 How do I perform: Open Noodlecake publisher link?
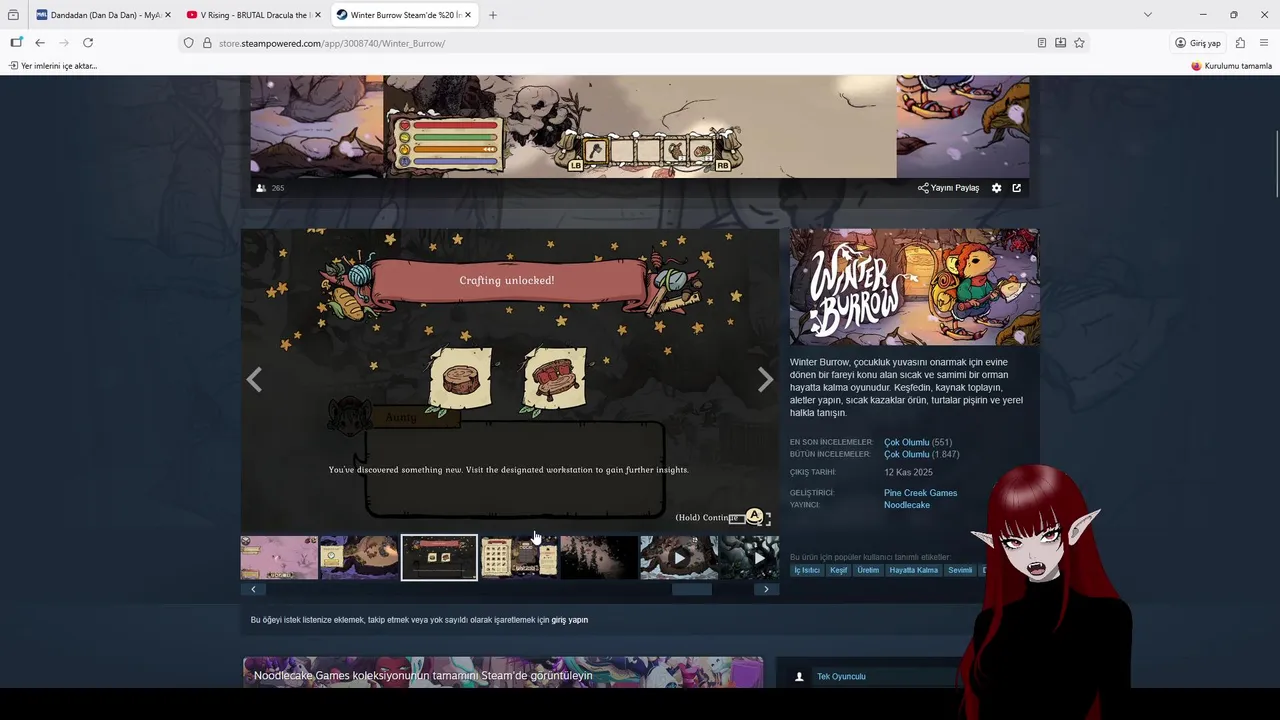[x=907, y=505]
